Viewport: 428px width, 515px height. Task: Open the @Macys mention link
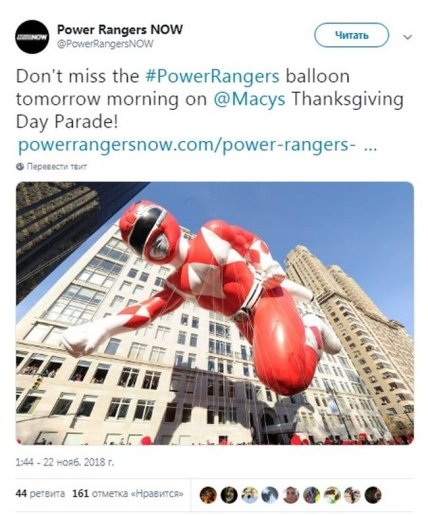(249, 99)
